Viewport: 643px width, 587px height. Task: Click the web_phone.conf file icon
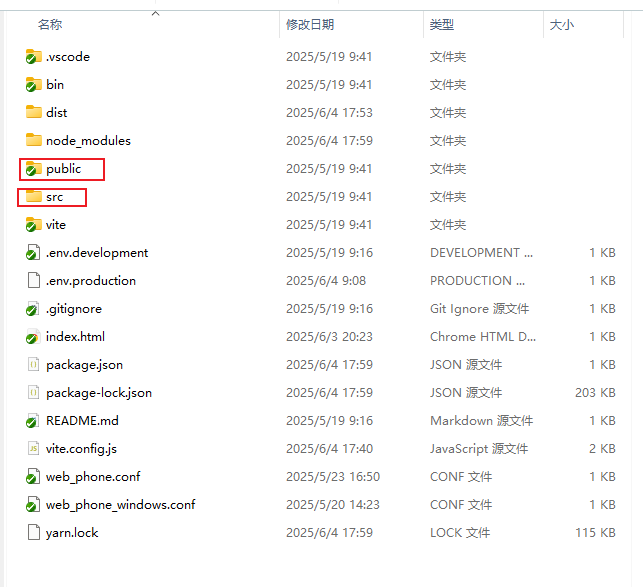pyautogui.click(x=33, y=477)
